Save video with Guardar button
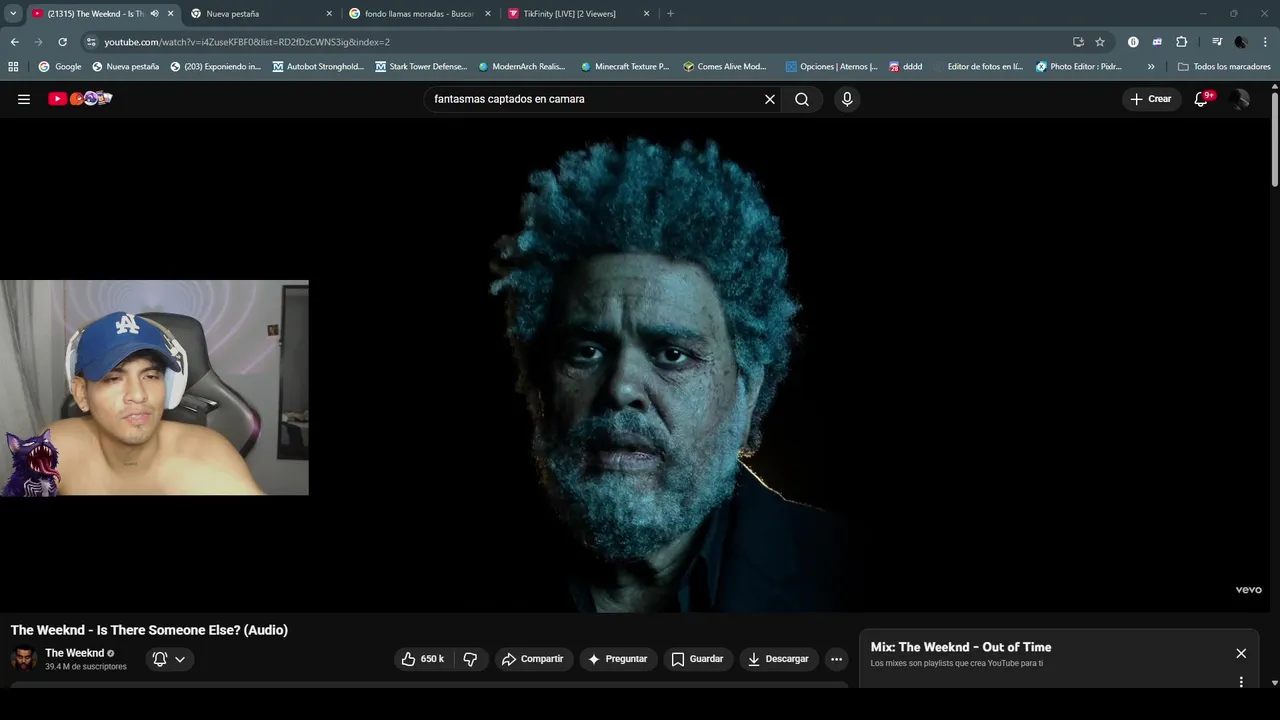The image size is (1280, 720). (x=697, y=659)
